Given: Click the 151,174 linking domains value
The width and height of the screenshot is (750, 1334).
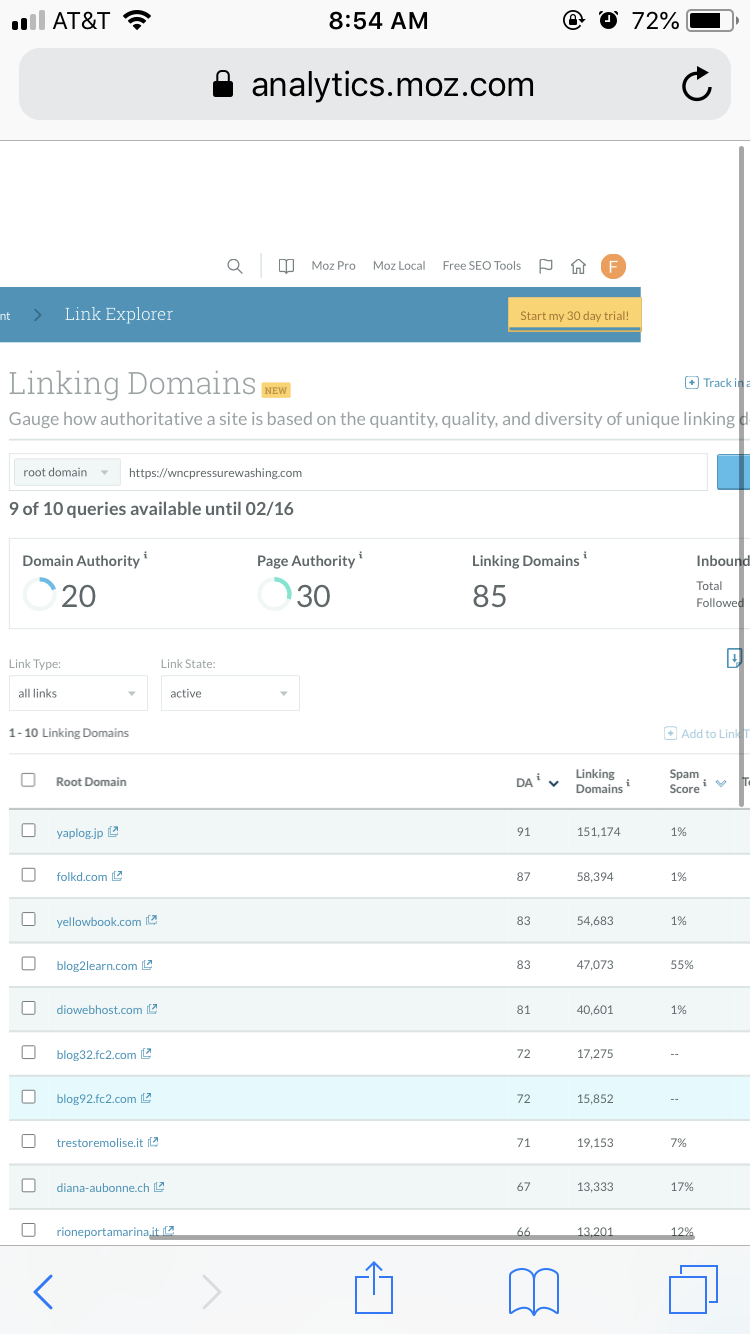Looking at the screenshot, I should [x=599, y=832].
